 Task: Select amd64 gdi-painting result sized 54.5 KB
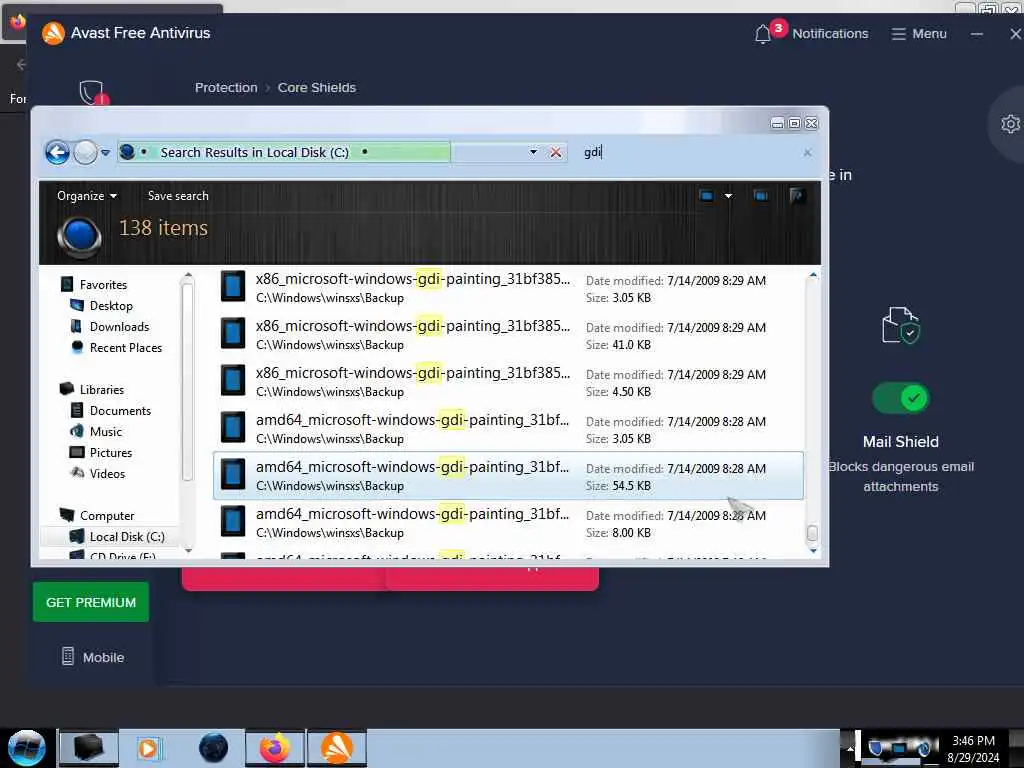(x=508, y=476)
